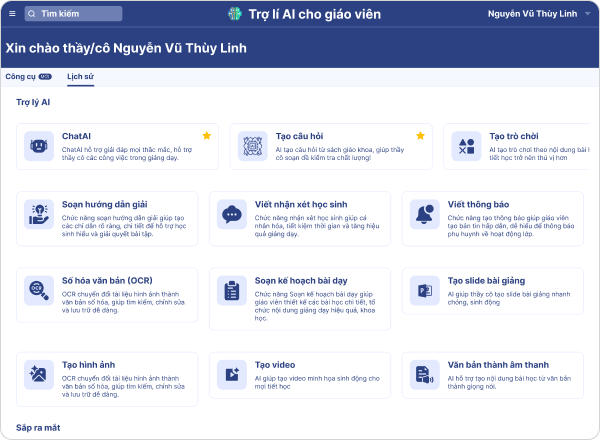Click the Văn bản thành âm thanh icon
Image resolution: width=600 pixels, height=440 pixels.
point(425,374)
